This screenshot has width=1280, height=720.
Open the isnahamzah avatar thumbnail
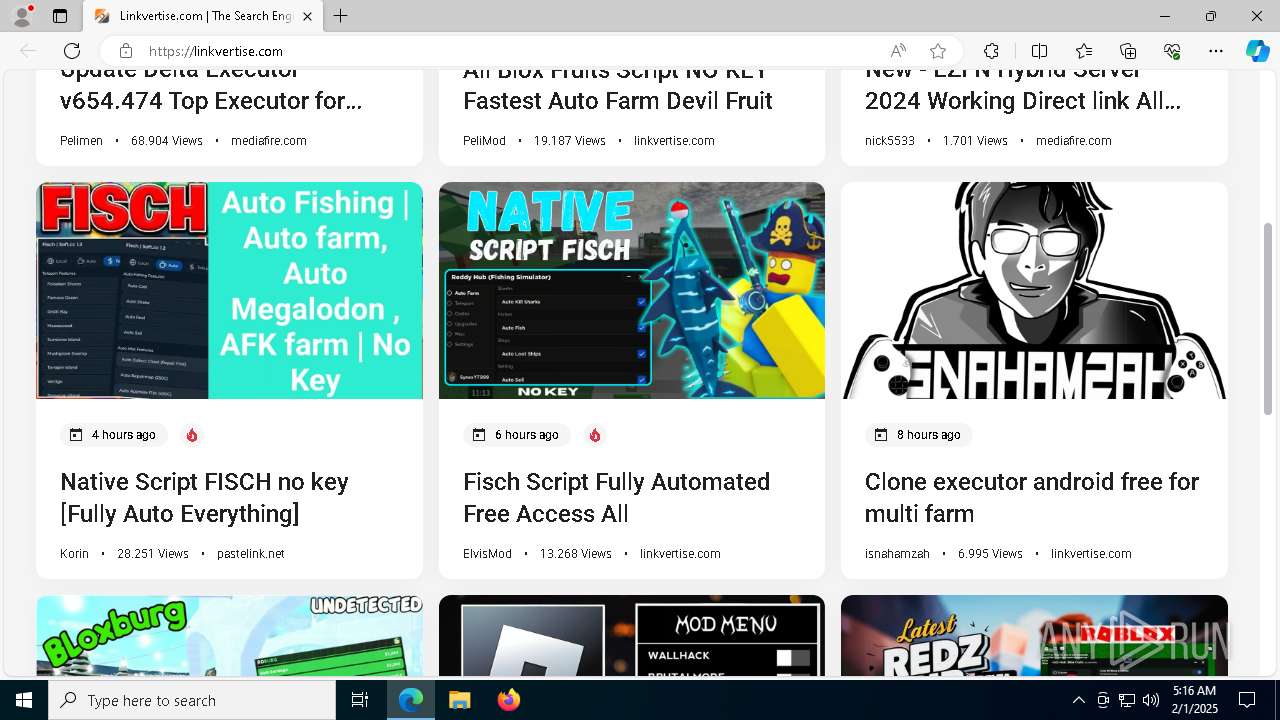pos(1034,290)
